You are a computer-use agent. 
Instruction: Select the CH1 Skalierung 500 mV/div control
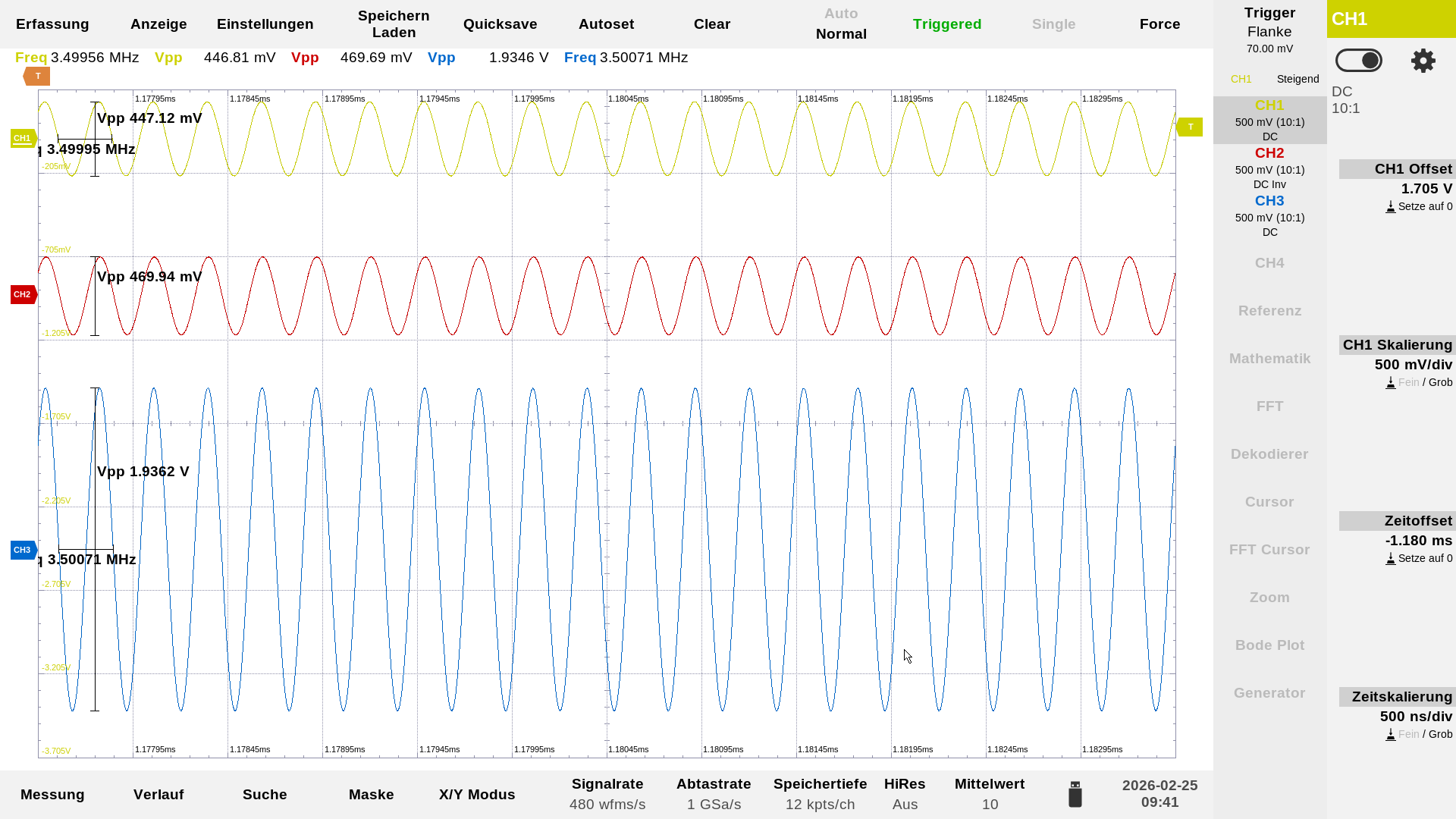coord(1413,365)
